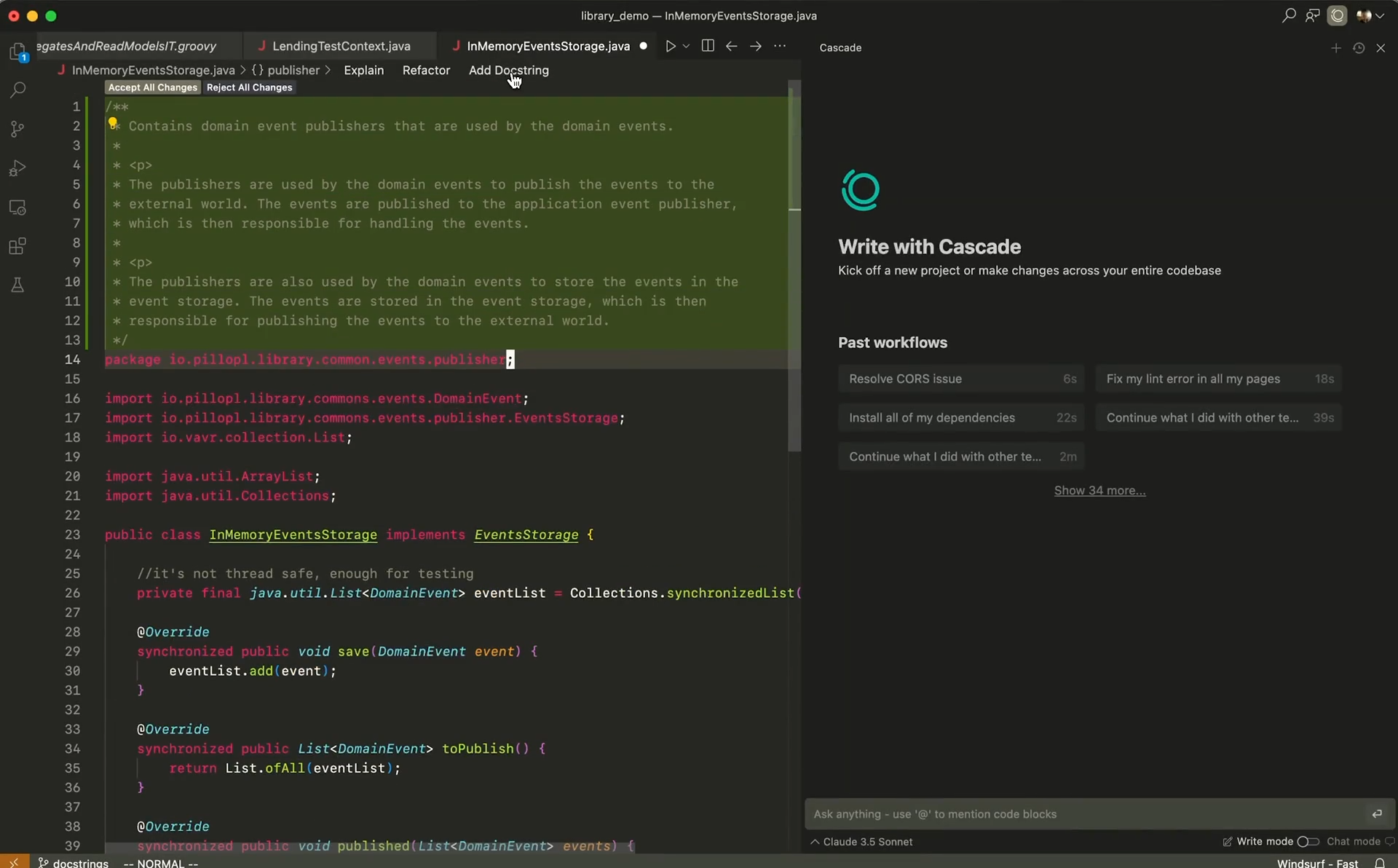Viewport: 1398px width, 868px height.
Task: Open the Explorer sidebar icon
Action: pos(17,52)
